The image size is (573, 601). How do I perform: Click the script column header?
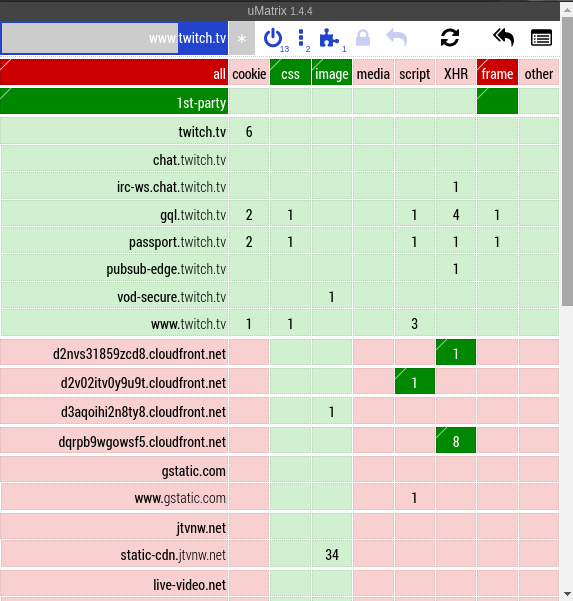click(x=414, y=72)
